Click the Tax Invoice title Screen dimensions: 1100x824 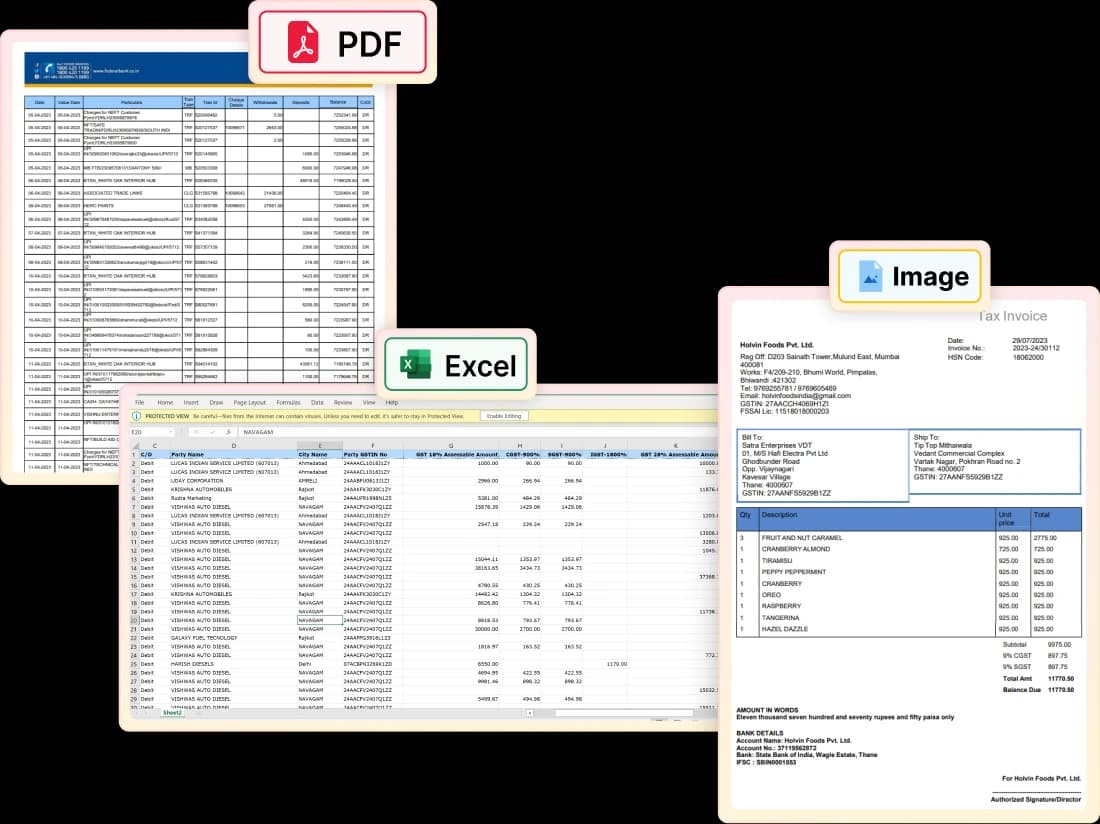coord(1012,316)
